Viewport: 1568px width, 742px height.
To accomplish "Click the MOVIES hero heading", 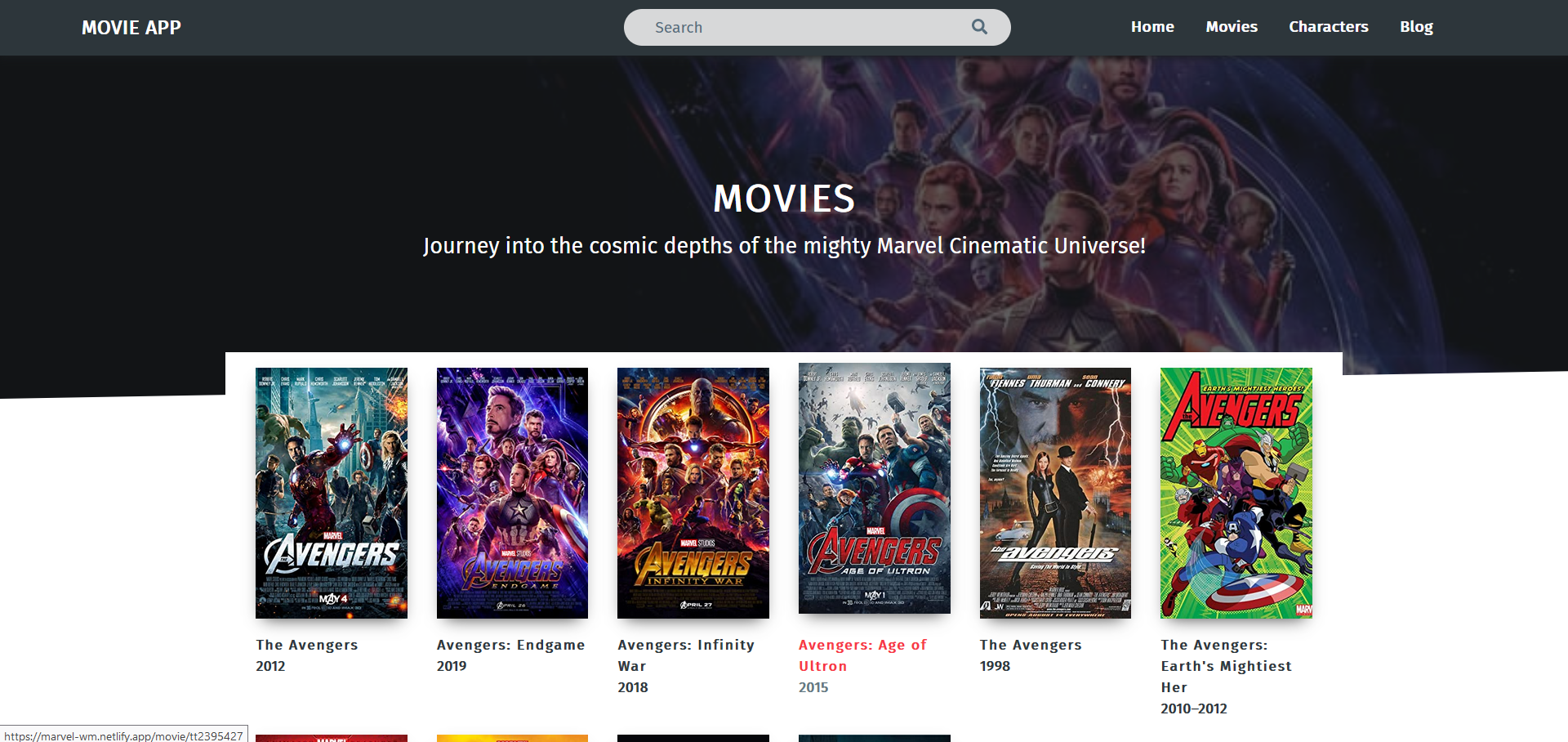I will pos(784,199).
